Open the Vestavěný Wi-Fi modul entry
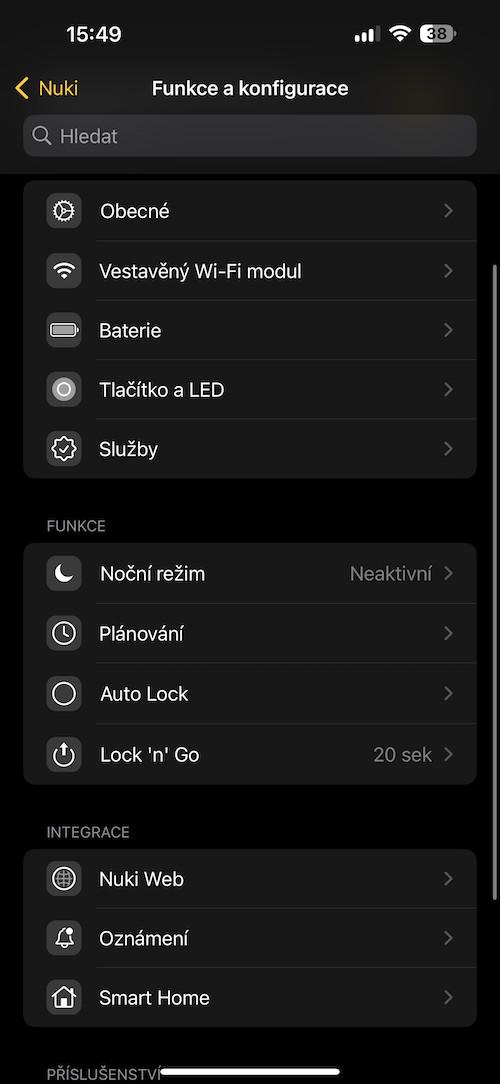Image resolution: width=500 pixels, height=1084 pixels. point(250,270)
